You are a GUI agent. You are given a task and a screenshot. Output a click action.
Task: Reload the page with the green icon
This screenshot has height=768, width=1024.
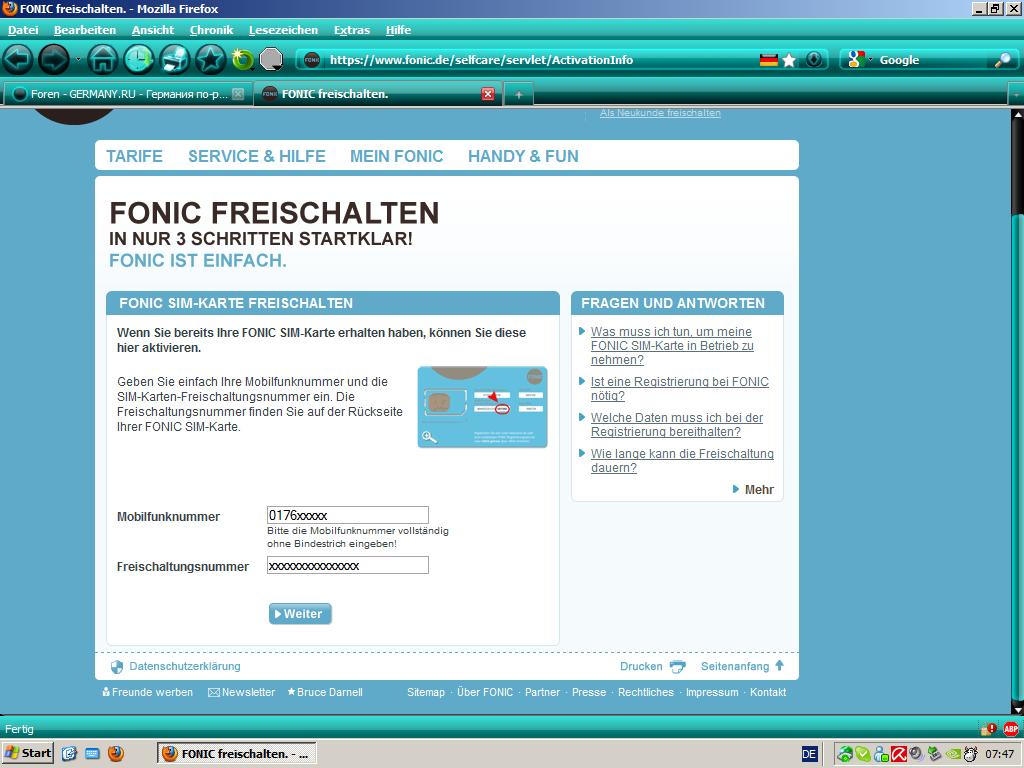pos(243,59)
